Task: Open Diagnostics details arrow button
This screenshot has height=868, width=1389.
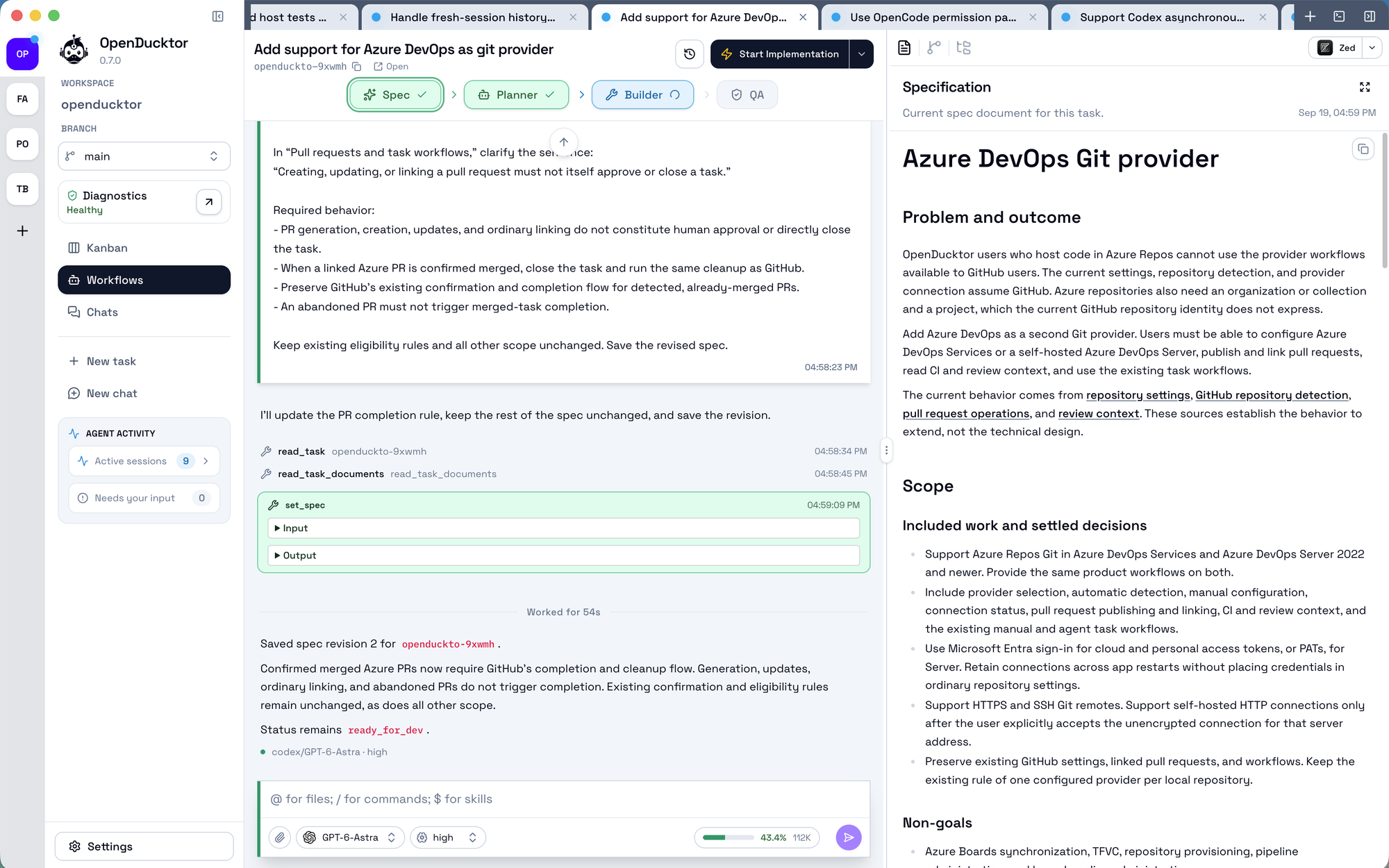Action: point(208,202)
